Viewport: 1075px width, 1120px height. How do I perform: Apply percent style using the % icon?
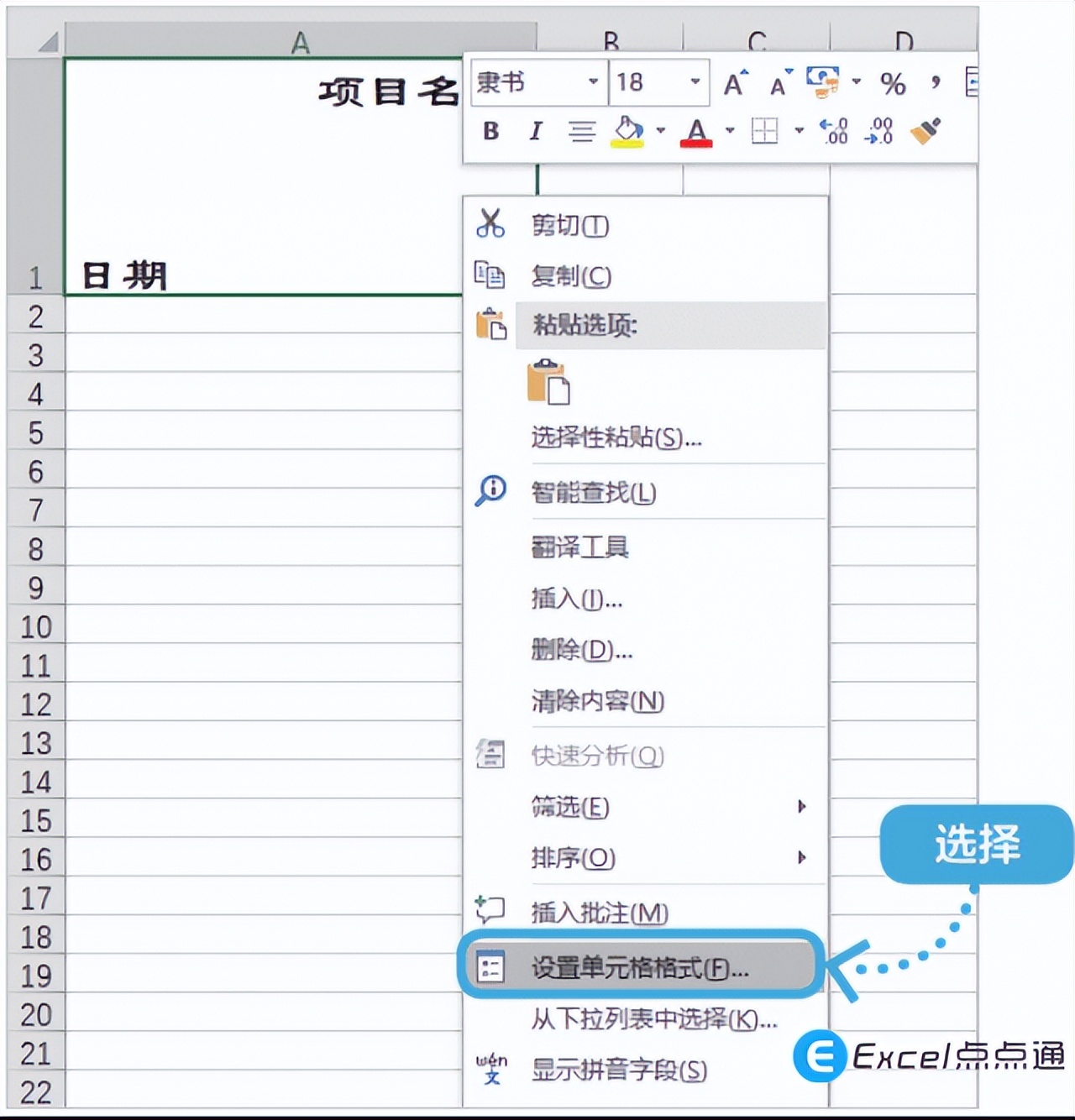pyautogui.click(x=893, y=82)
